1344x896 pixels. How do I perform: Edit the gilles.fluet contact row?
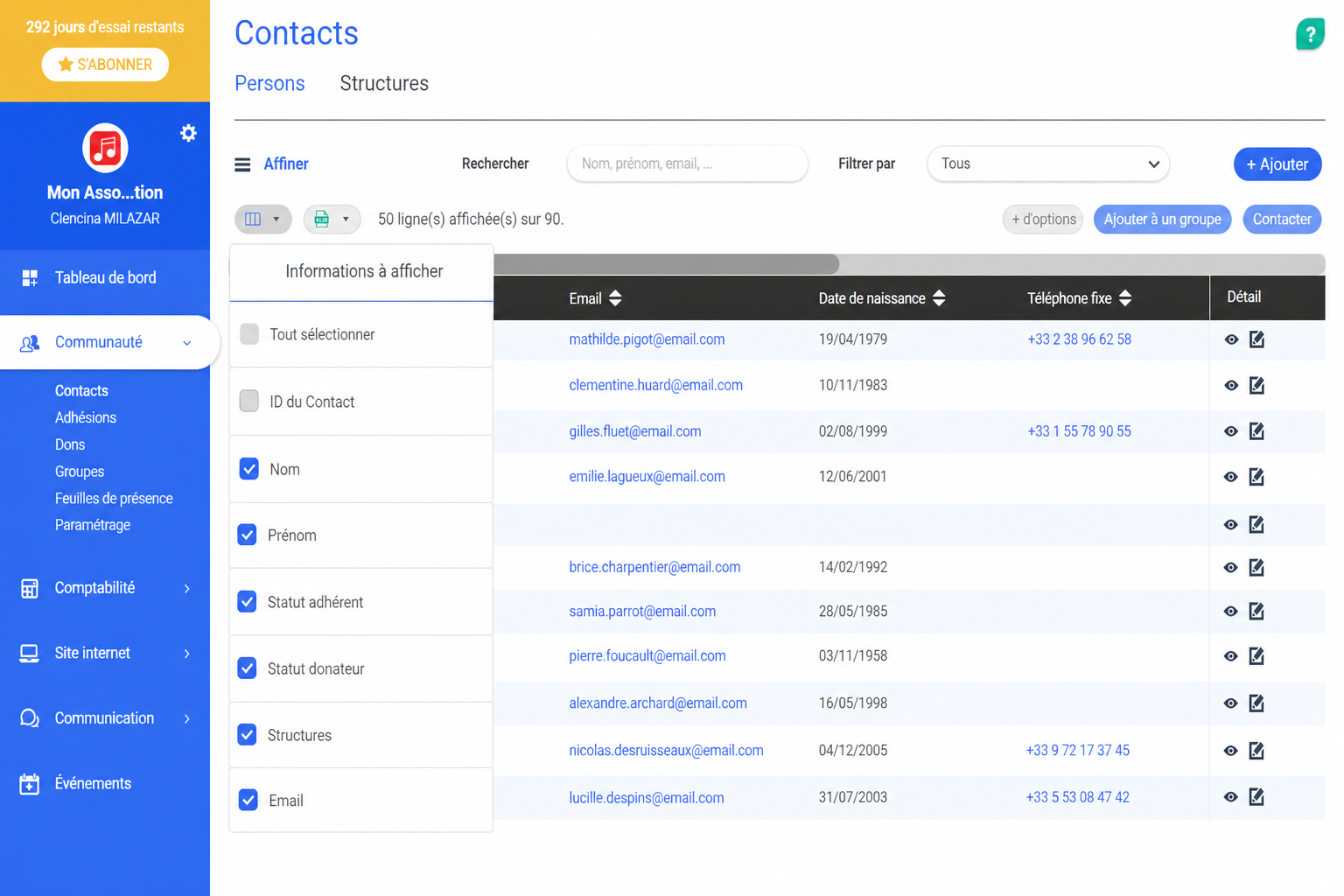(1256, 430)
